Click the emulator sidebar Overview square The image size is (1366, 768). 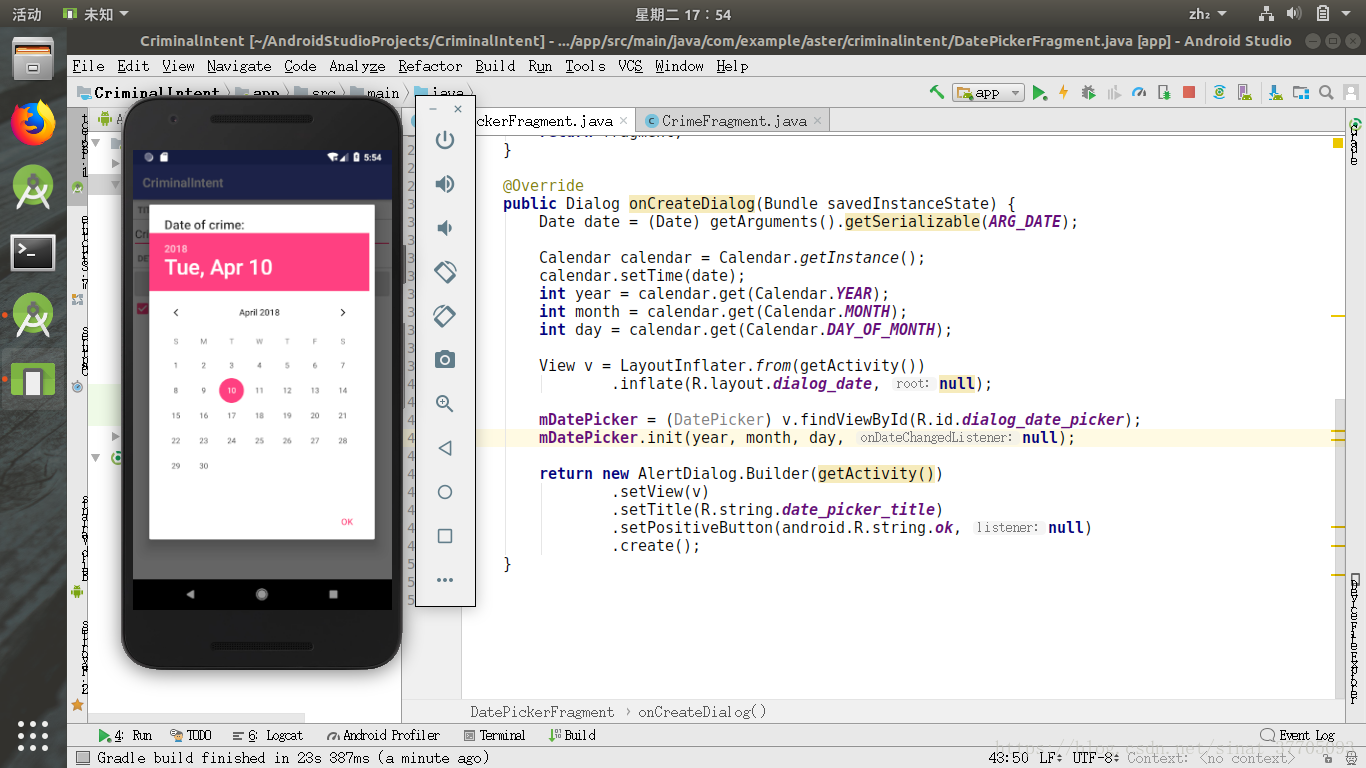tap(445, 536)
